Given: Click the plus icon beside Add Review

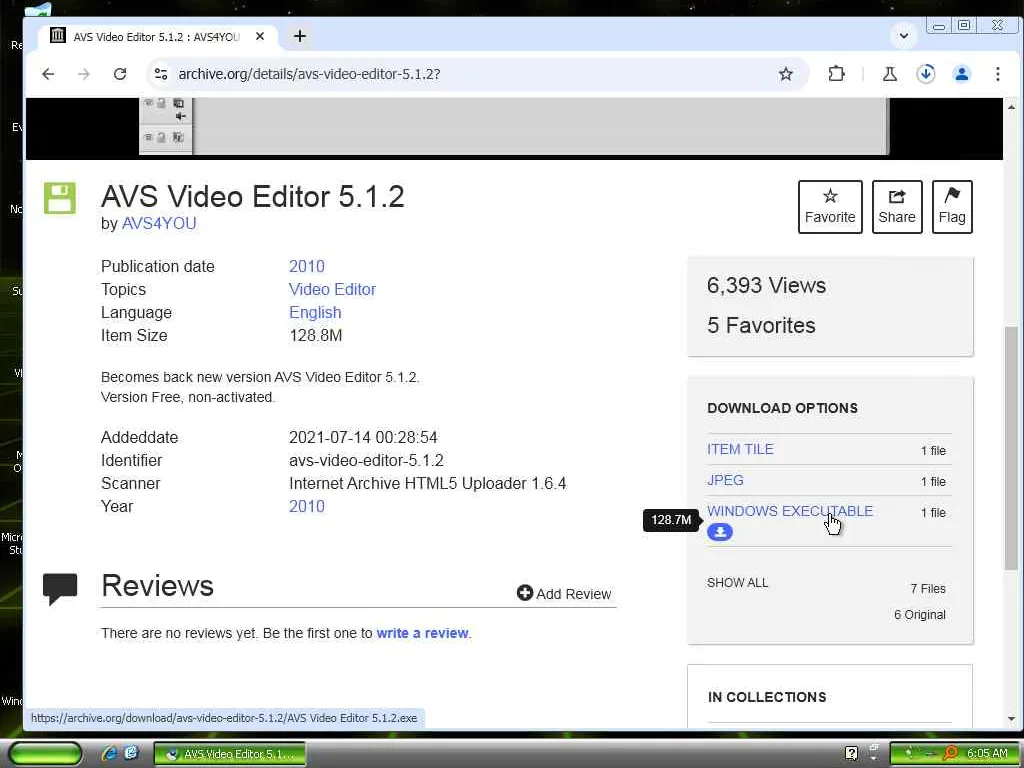Looking at the screenshot, I should 524,593.
